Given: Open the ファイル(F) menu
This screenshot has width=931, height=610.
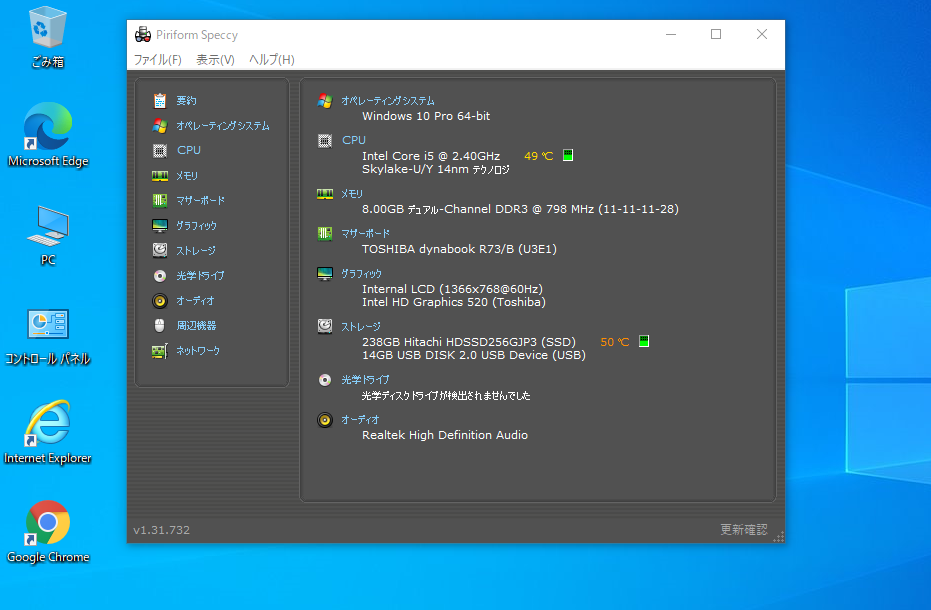Looking at the screenshot, I should coord(157,59).
